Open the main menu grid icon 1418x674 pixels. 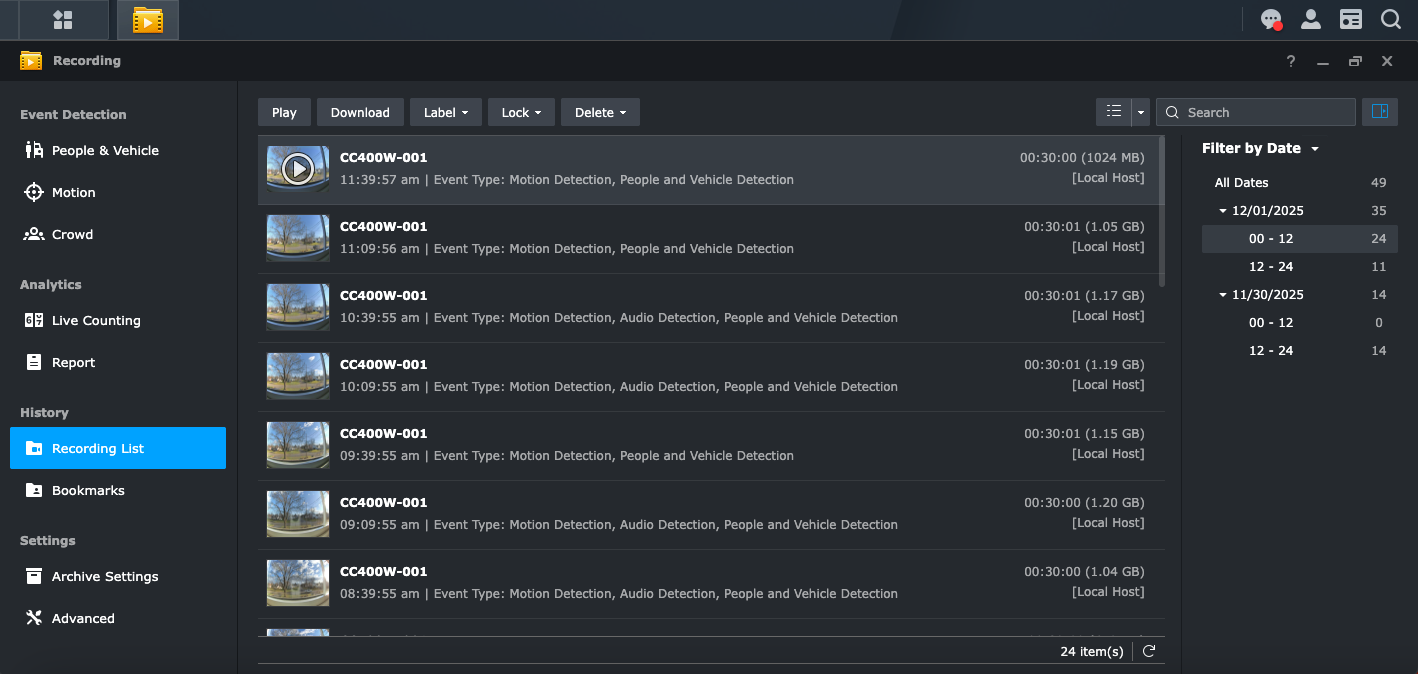click(x=63, y=20)
